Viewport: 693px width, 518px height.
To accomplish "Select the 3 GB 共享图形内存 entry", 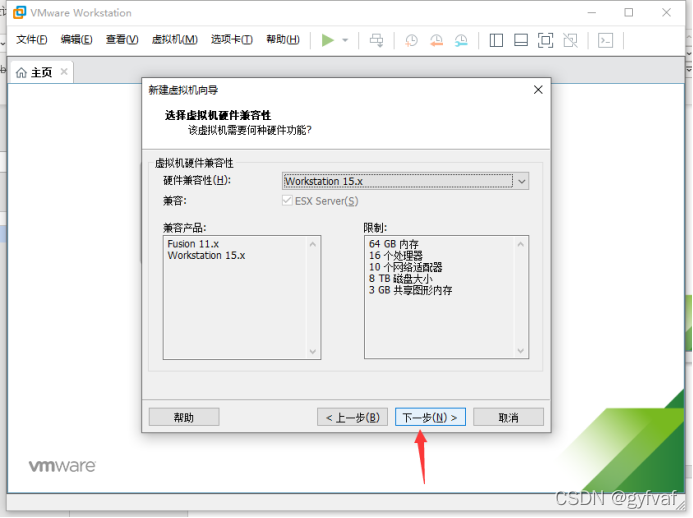I will click(410, 290).
